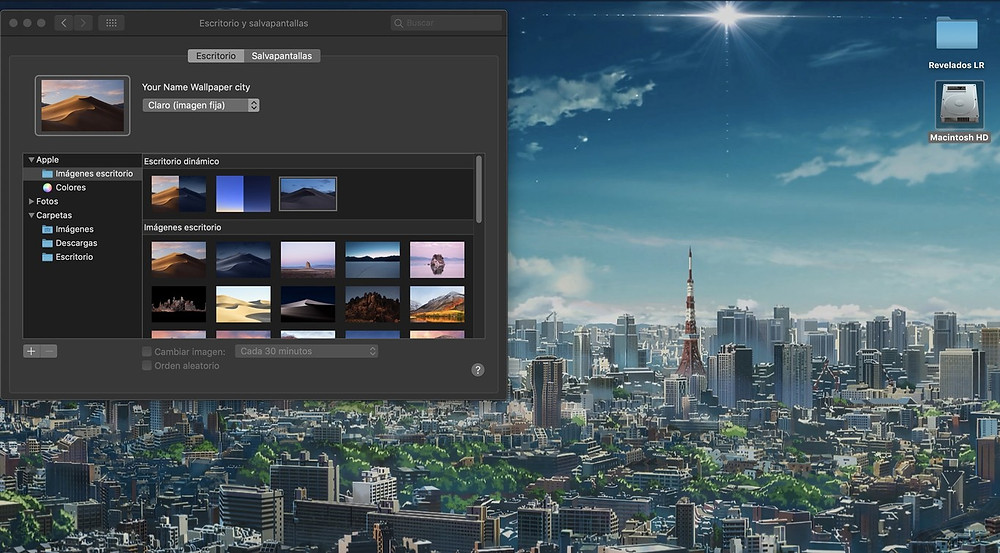
Task: Open the Claro (imagen fija) dropdown
Action: point(201,105)
